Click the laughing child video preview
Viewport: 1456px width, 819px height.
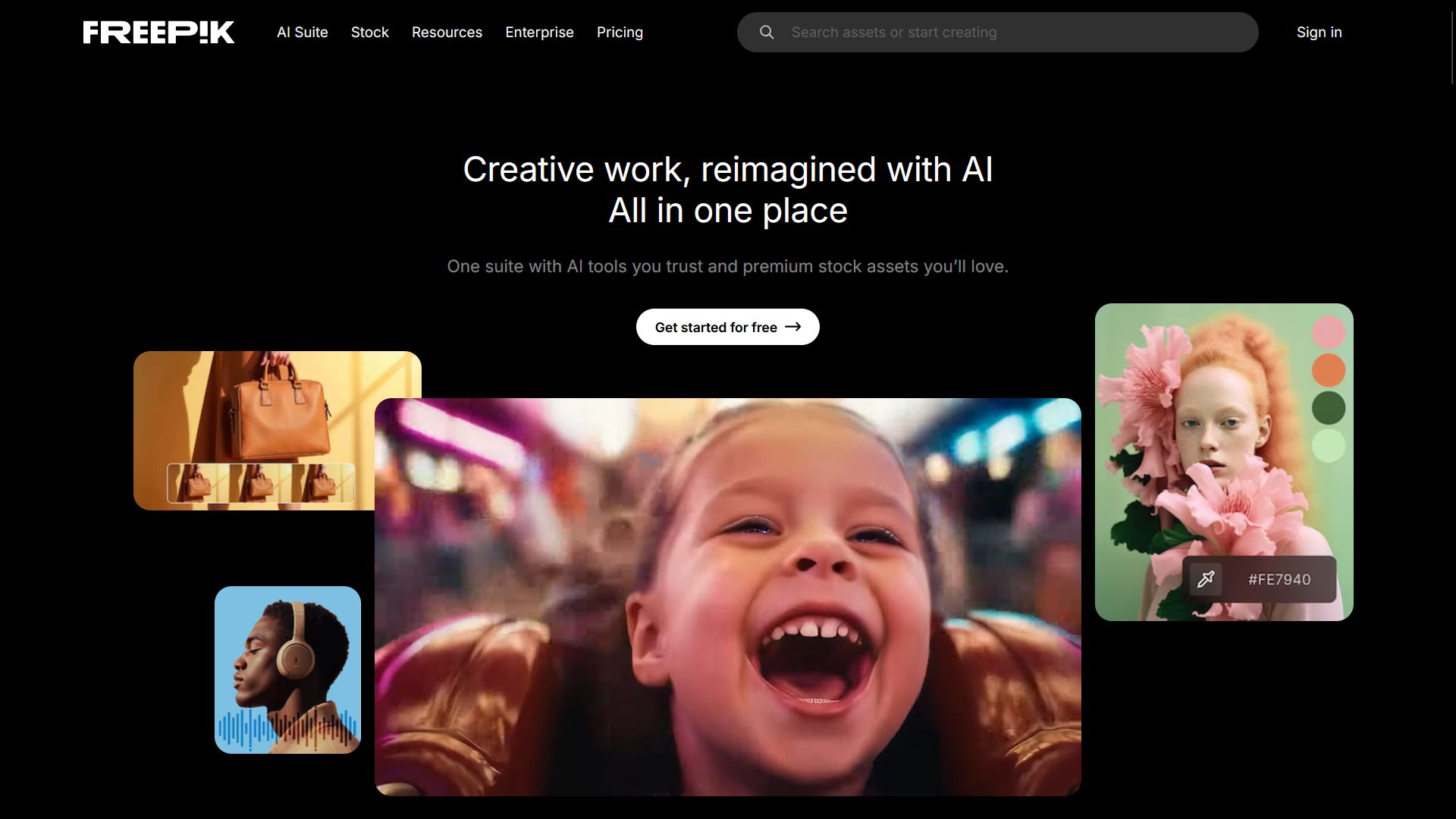click(728, 597)
